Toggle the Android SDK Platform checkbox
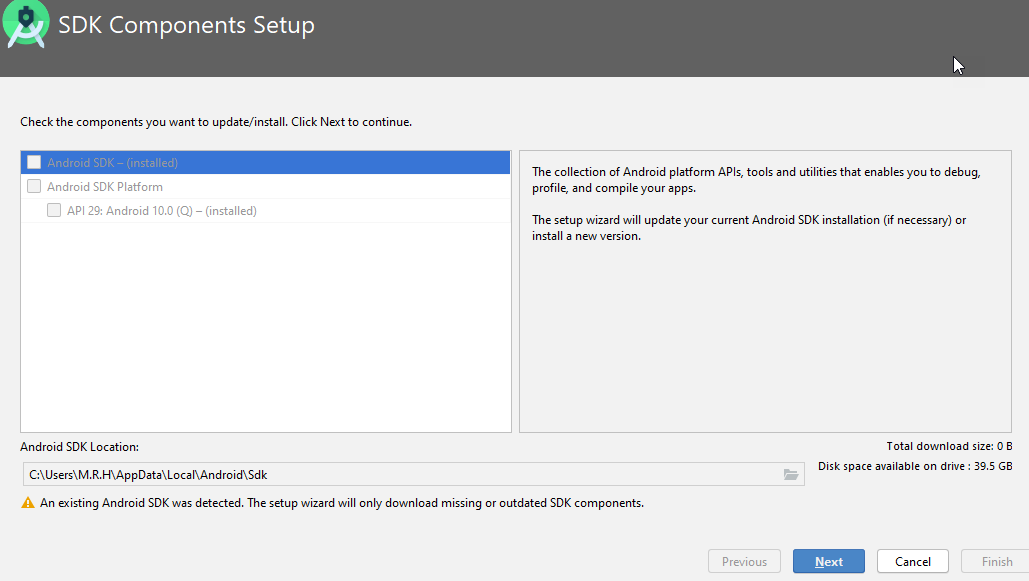 [34, 186]
